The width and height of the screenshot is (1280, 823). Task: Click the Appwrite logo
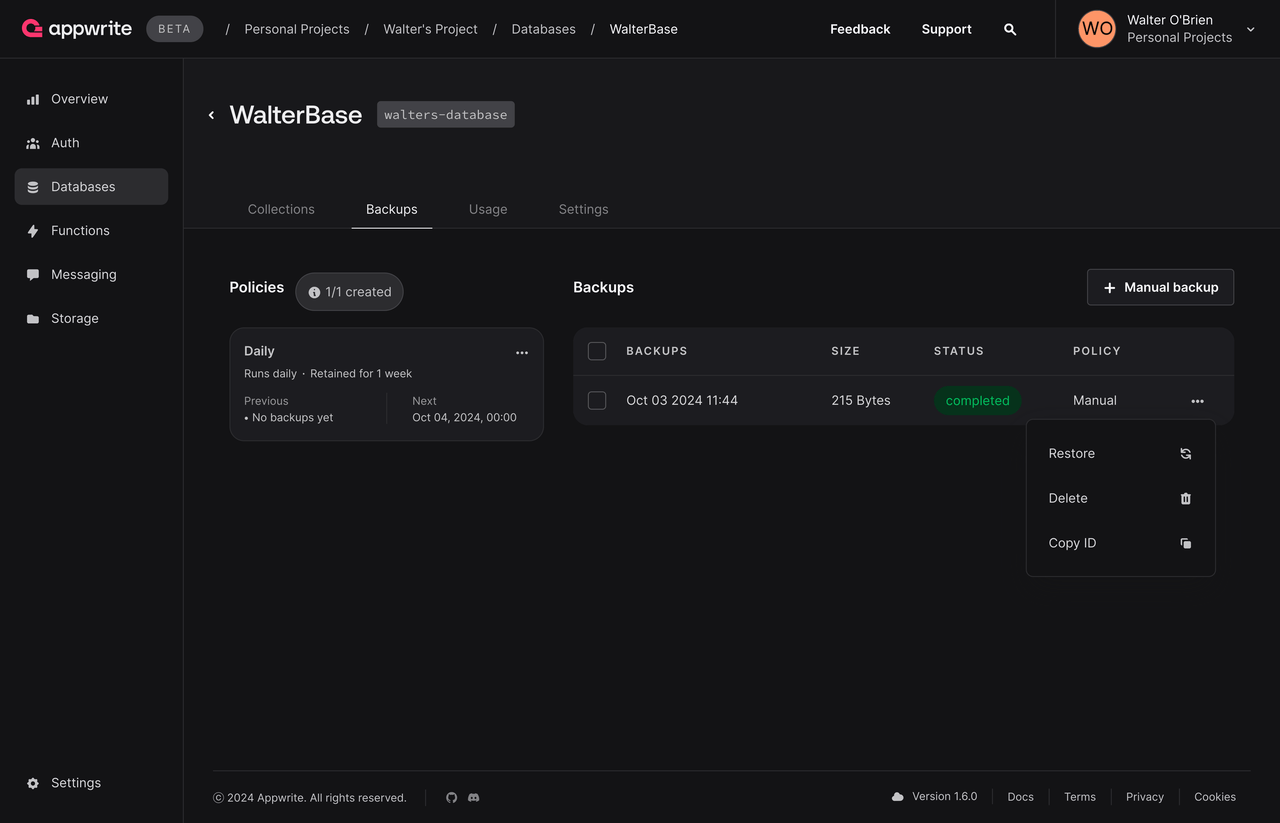(77, 29)
